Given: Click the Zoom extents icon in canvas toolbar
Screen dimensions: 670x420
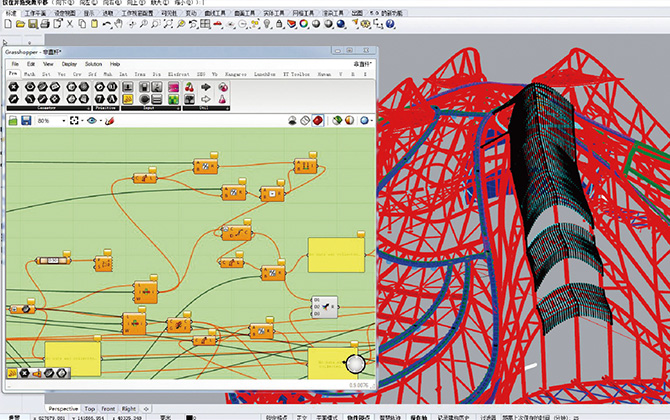Looking at the screenshot, I should 75,121.
